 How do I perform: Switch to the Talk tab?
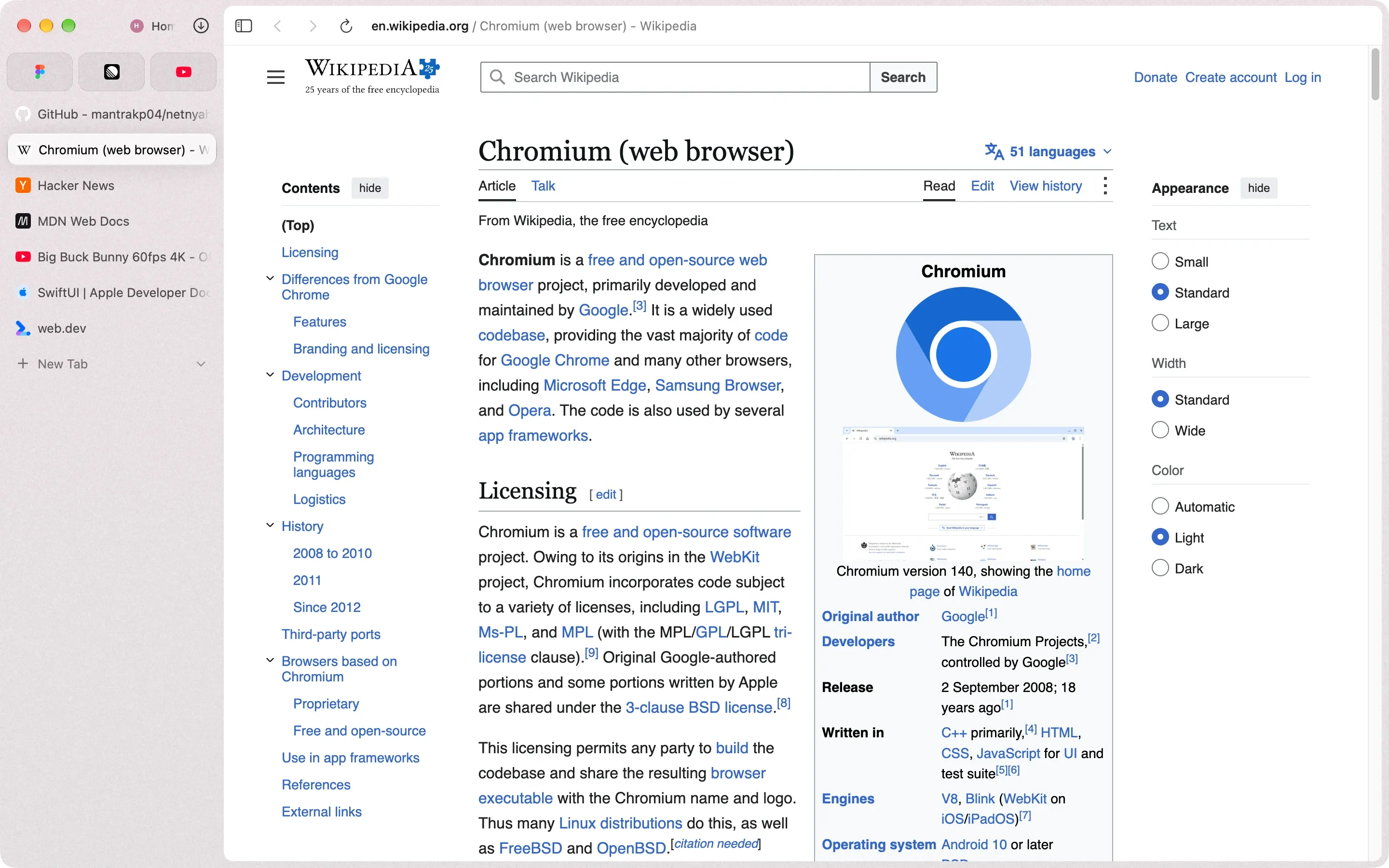click(x=543, y=186)
